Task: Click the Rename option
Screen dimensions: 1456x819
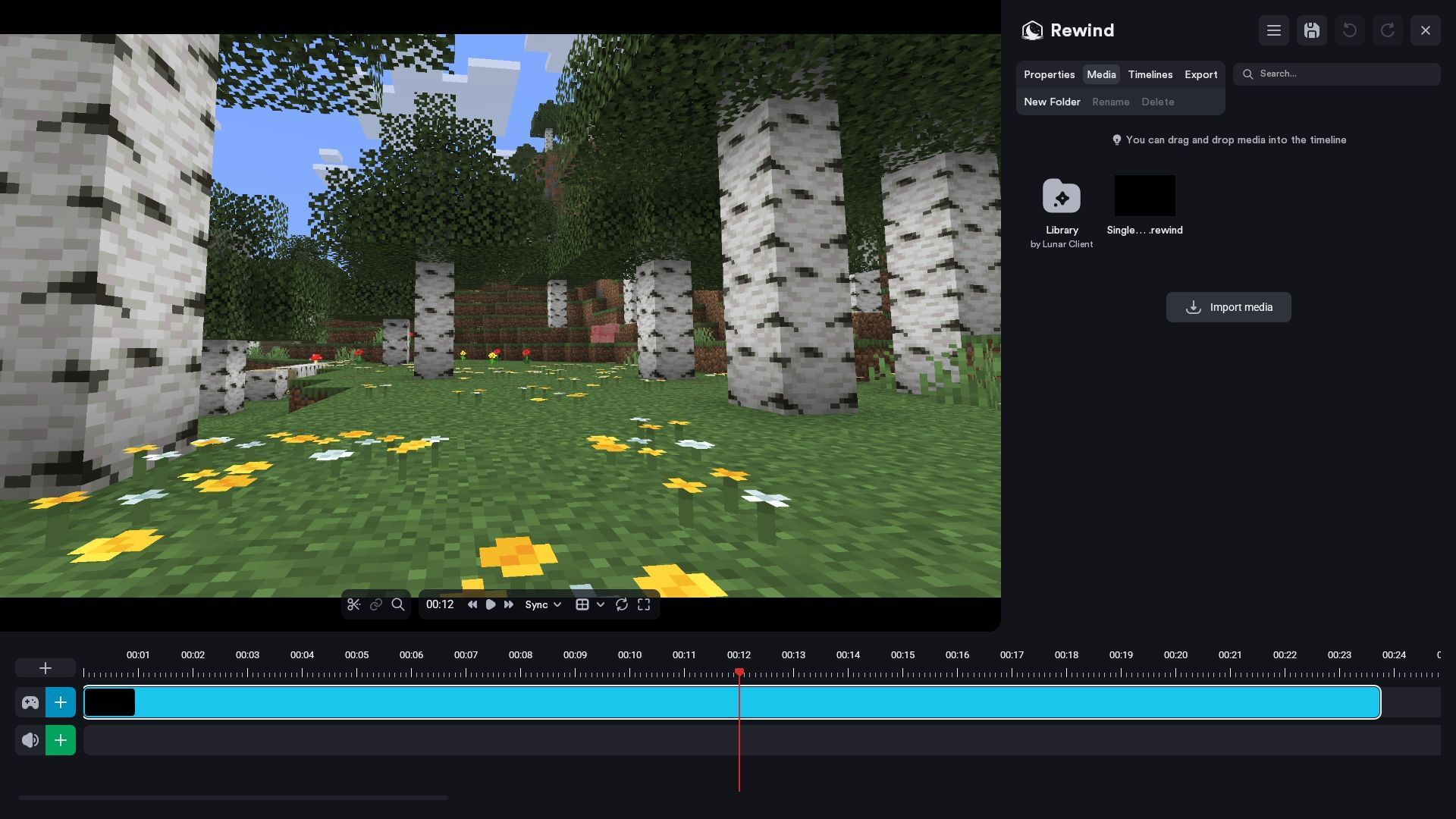Action: 1111,102
